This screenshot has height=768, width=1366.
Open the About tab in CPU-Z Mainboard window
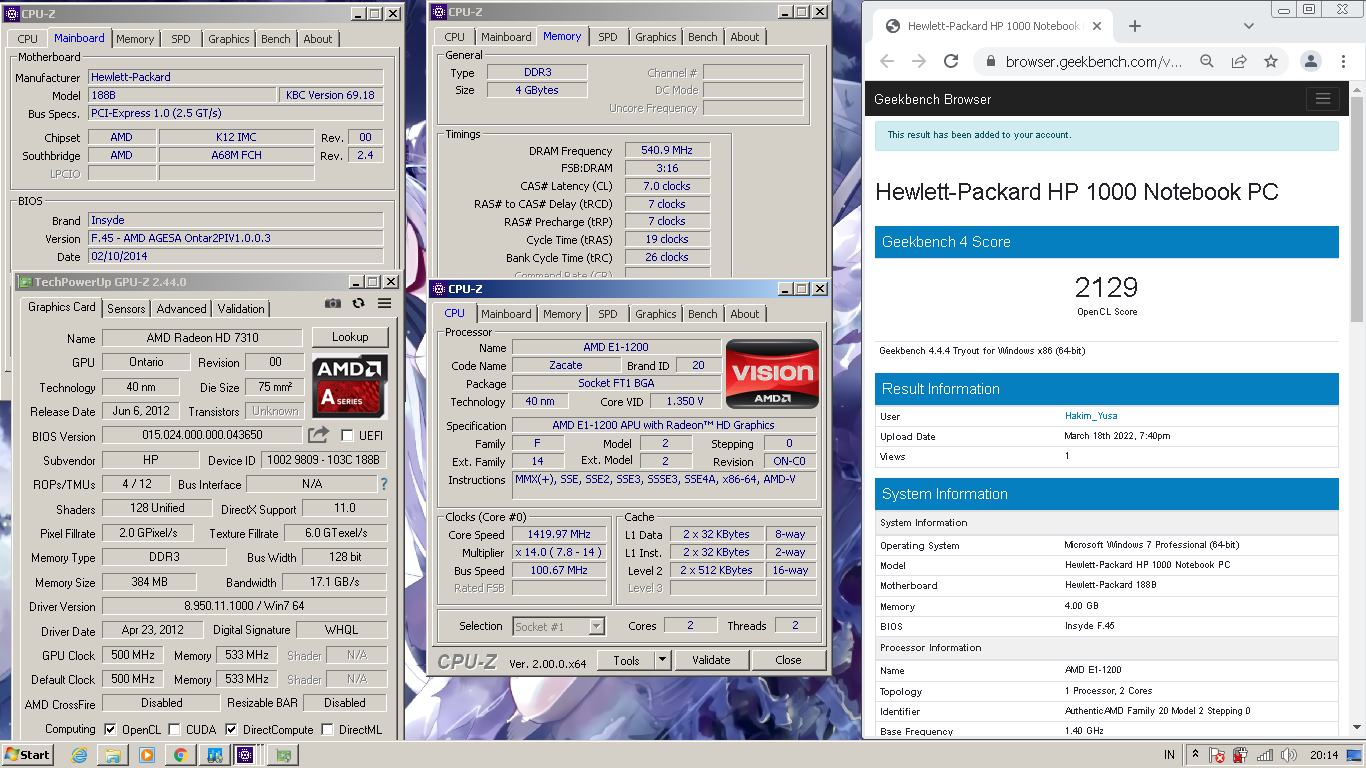318,39
